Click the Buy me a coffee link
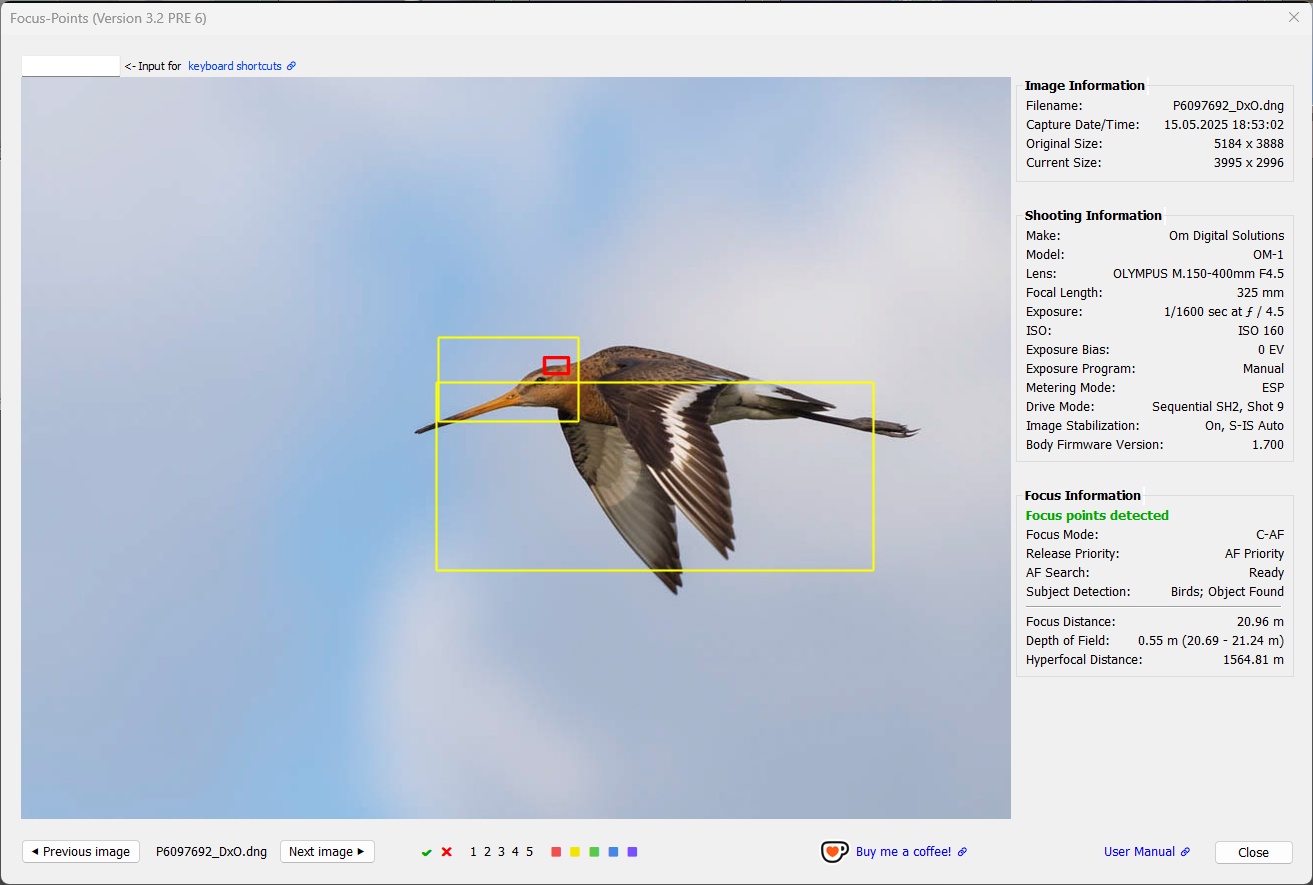Screen dimensions: 1313x885 pos(904,852)
